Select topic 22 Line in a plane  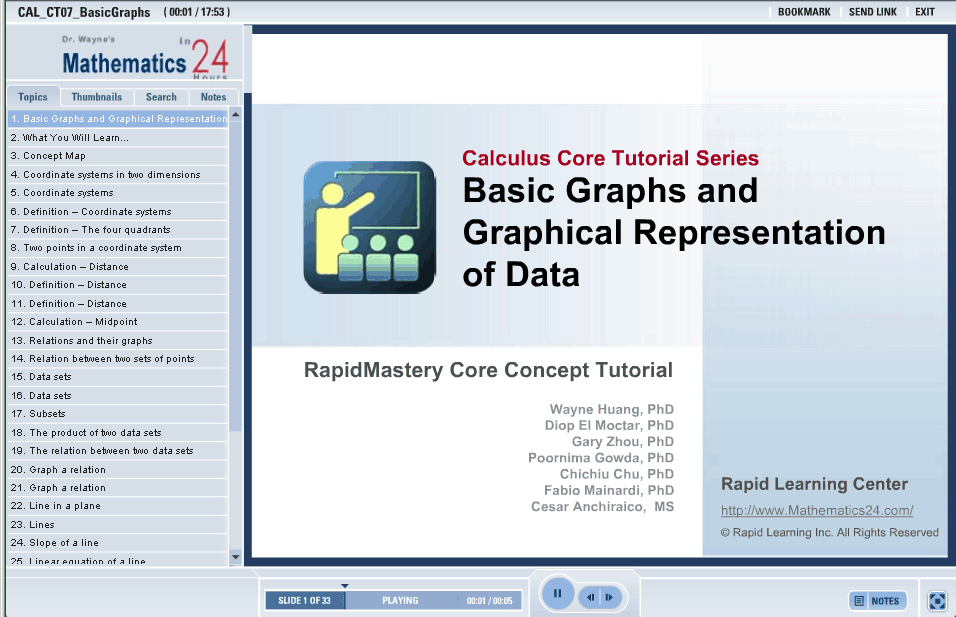[x=118, y=506]
